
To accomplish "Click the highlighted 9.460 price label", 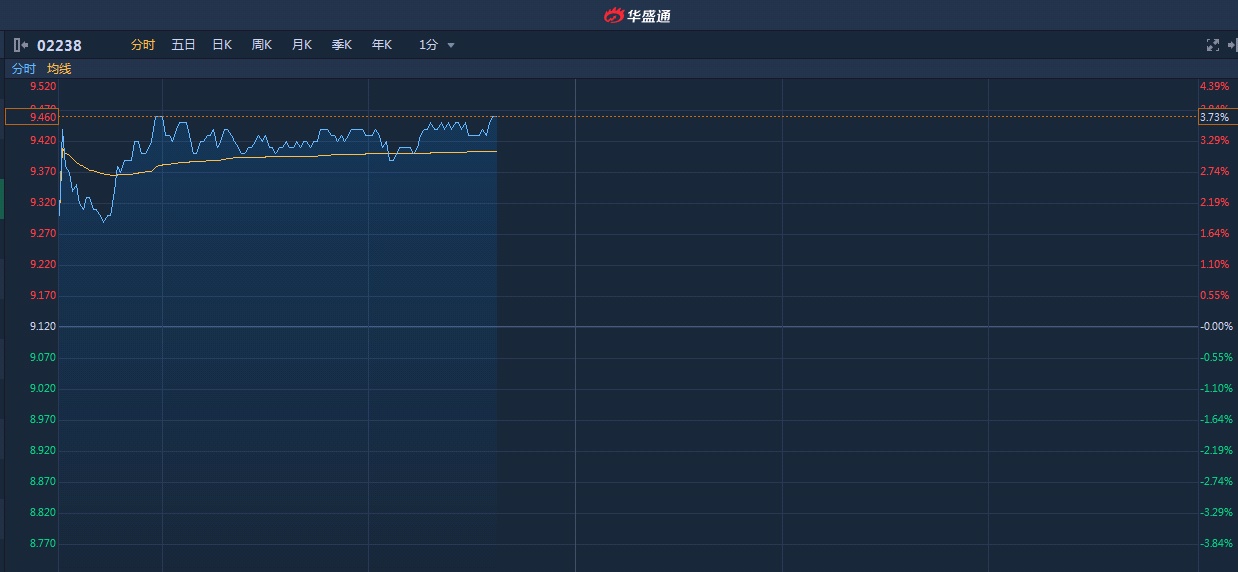I will point(32,117).
